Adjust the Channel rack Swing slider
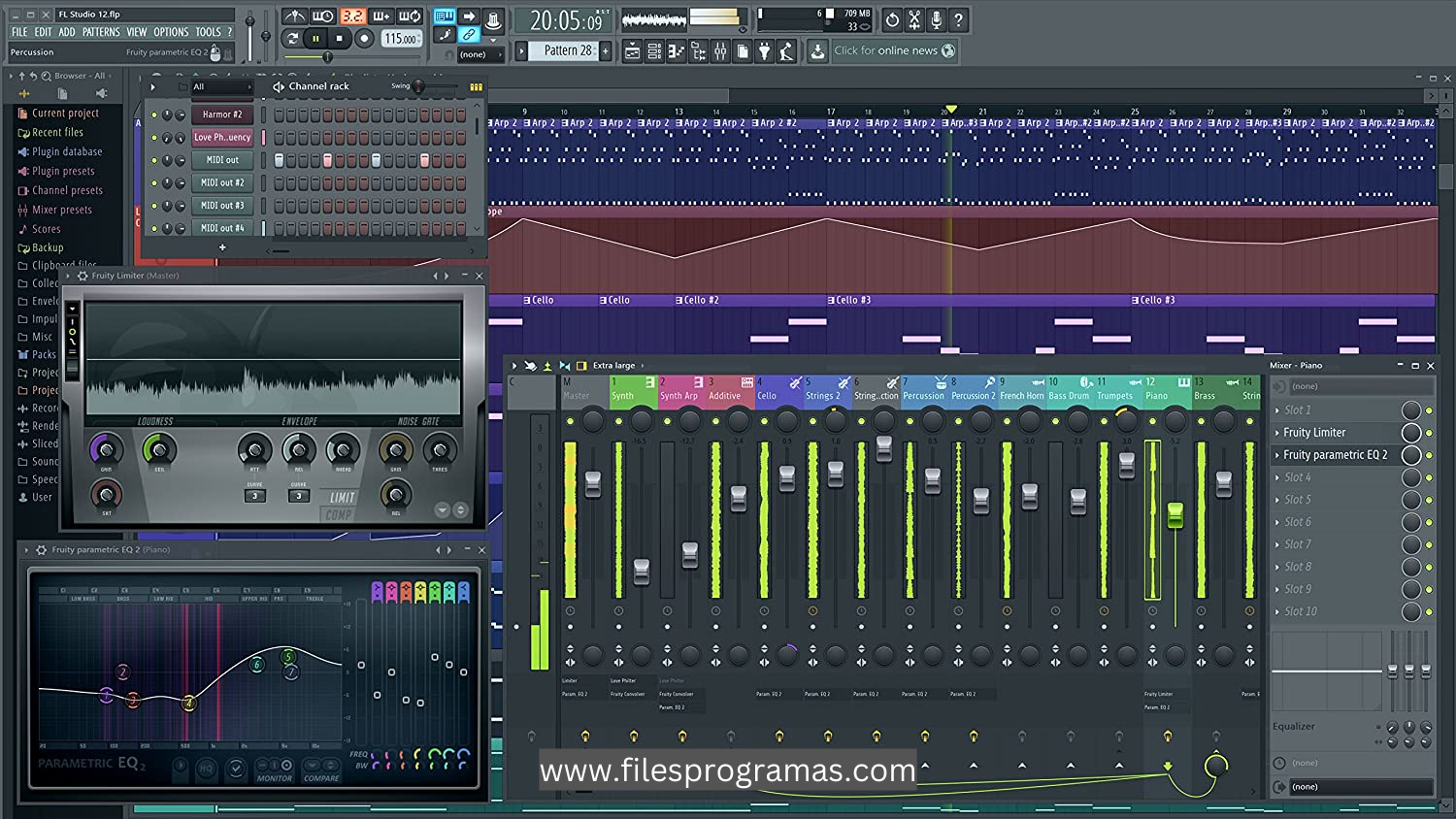This screenshot has height=819, width=1456. tap(436, 87)
